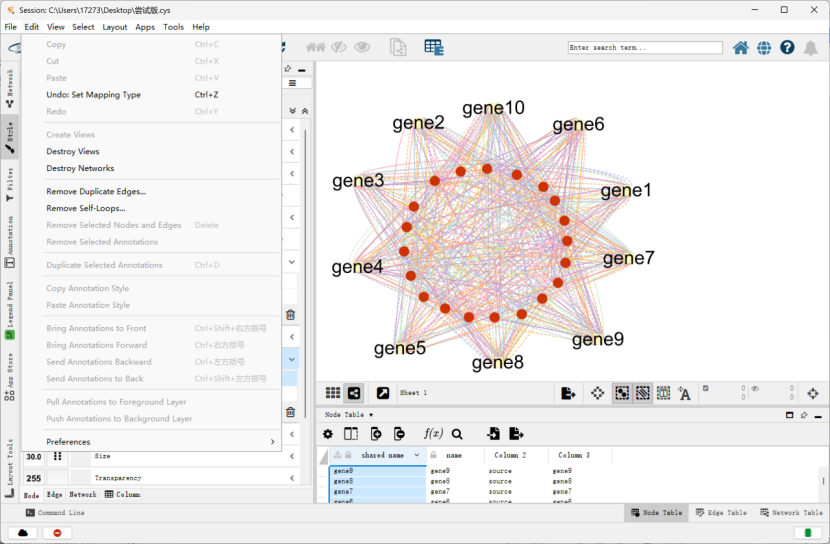Toggle the edge selection mode button
The height and width of the screenshot is (544, 830).
click(x=643, y=393)
